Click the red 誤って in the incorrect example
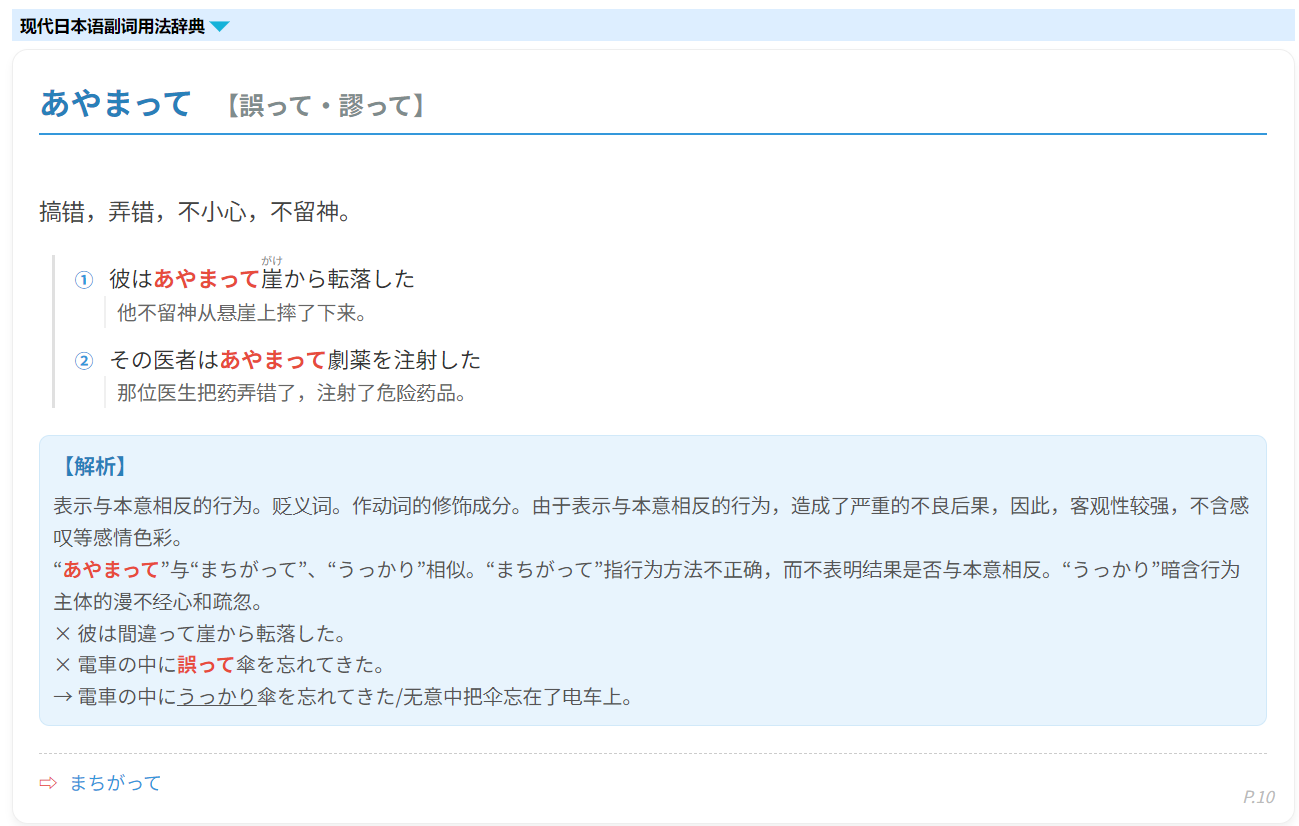This screenshot has height=826, width=1299. pyautogui.click(x=205, y=665)
